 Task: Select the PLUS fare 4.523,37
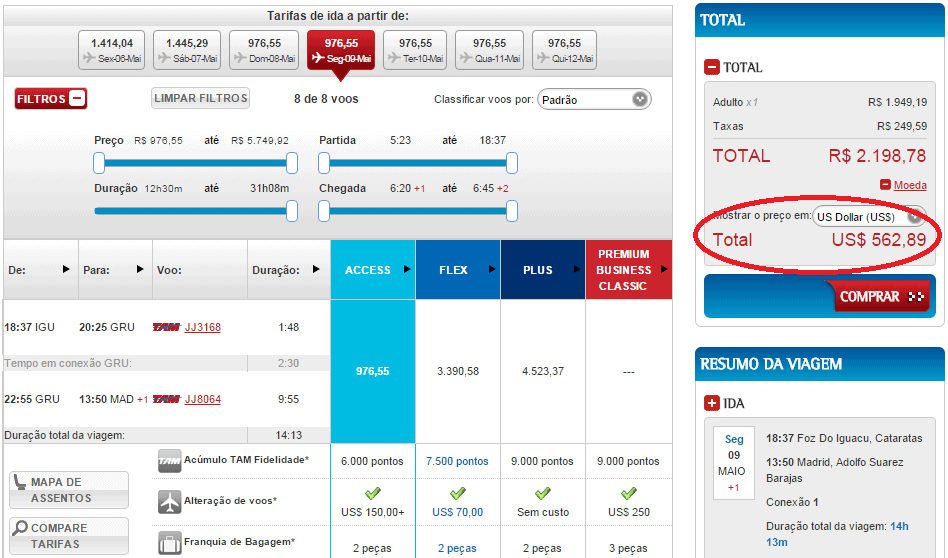[543, 371]
